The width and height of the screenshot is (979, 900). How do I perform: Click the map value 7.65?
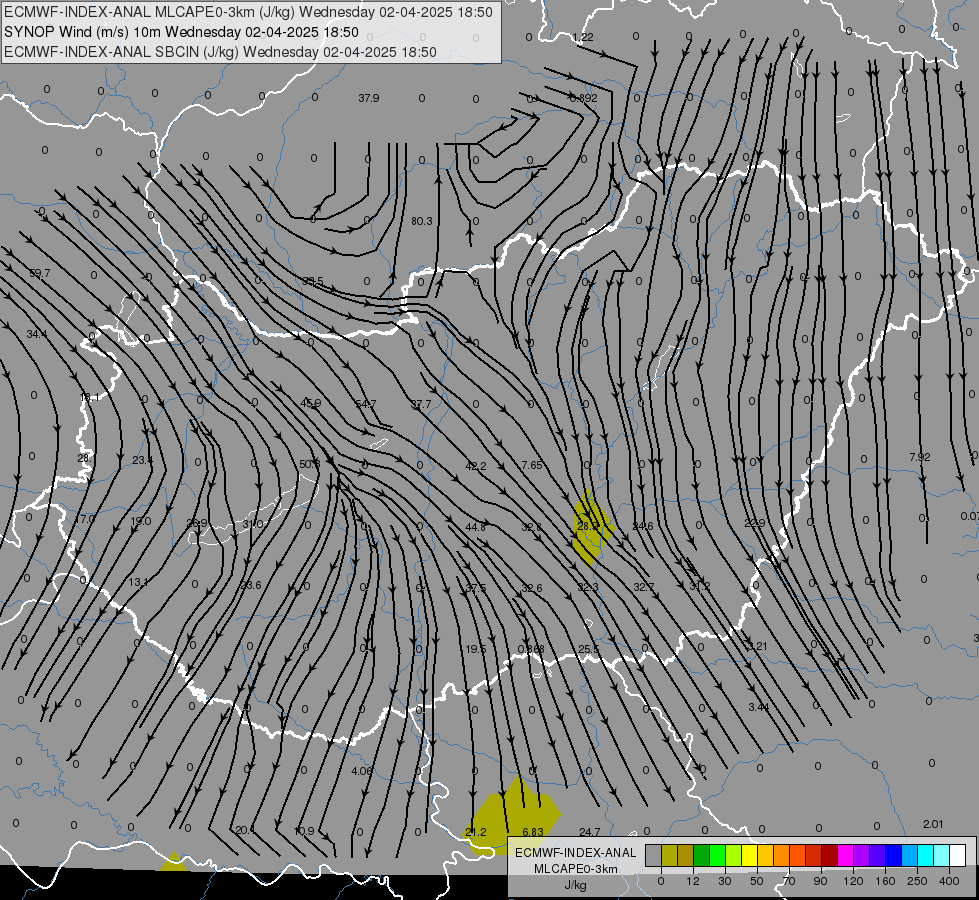click(531, 465)
